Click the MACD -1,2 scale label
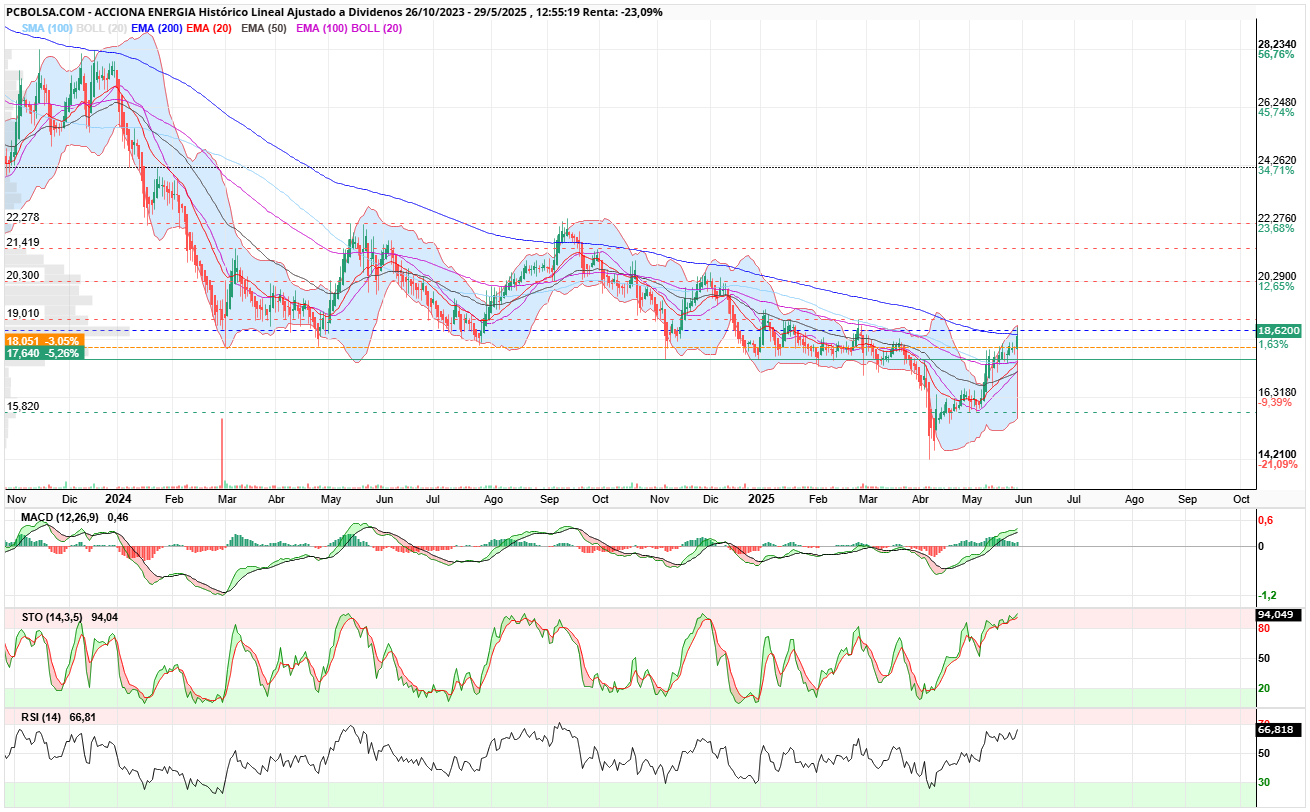 click(x=1267, y=594)
